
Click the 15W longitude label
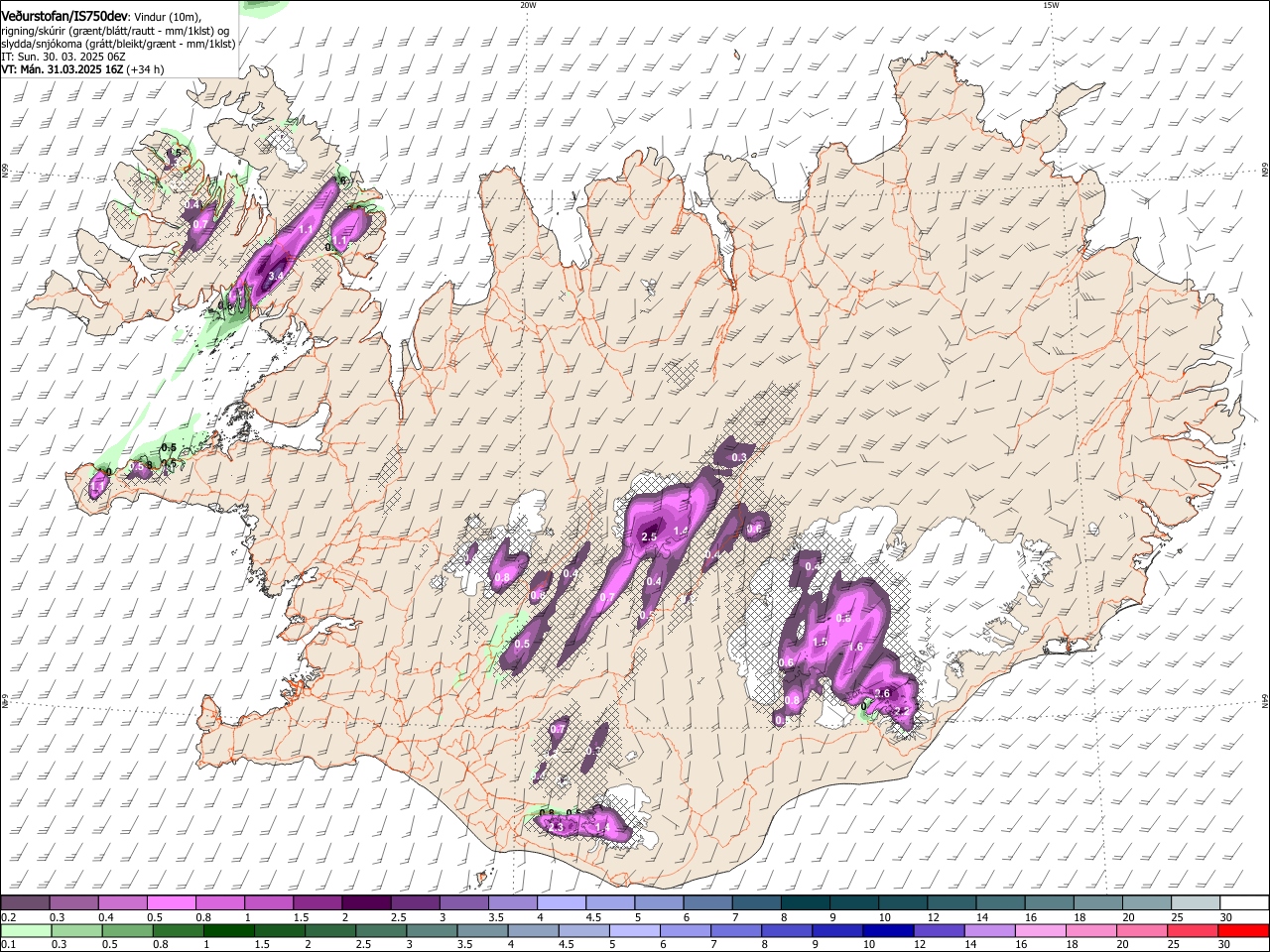1050,5
